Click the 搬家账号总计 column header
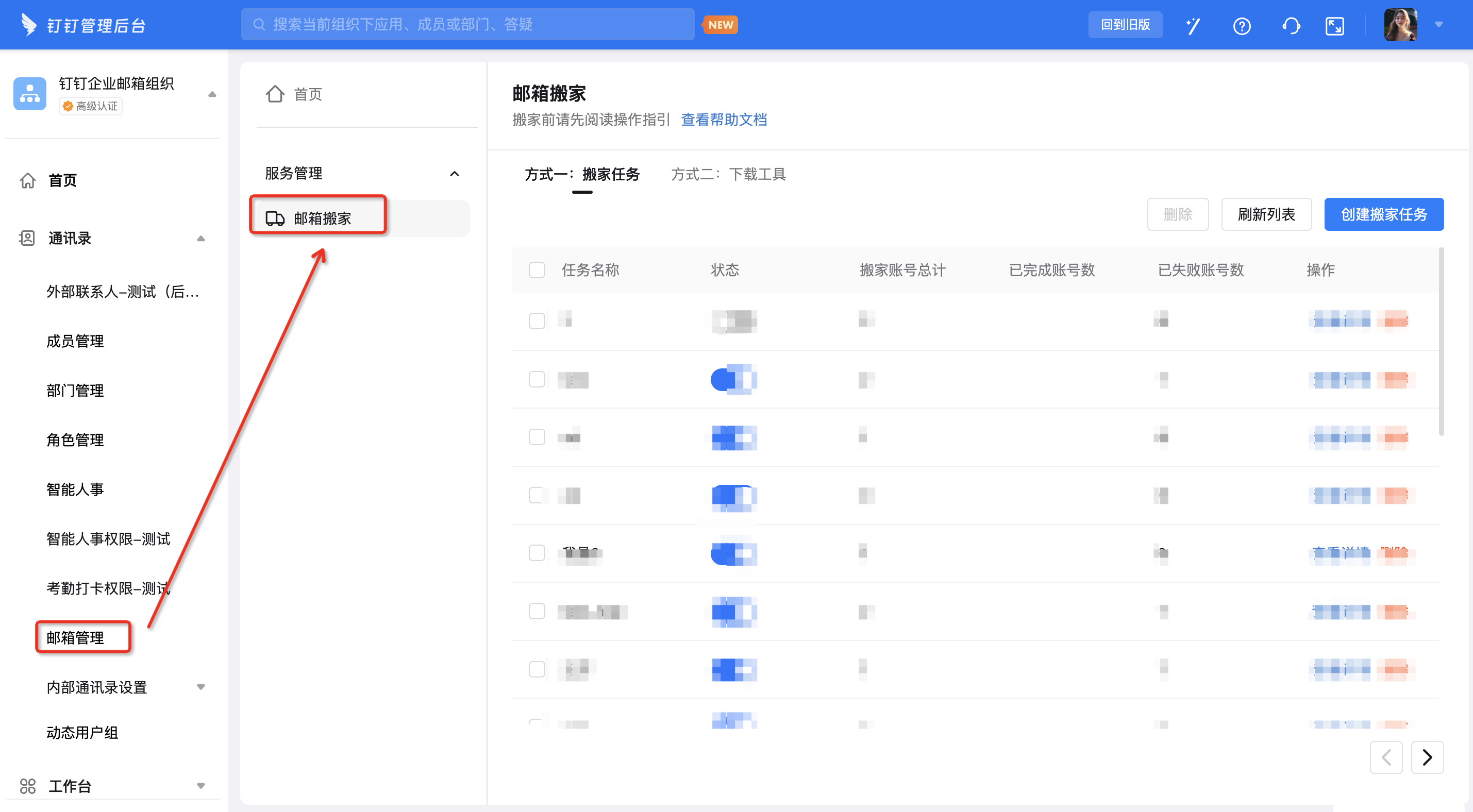The height and width of the screenshot is (812, 1473). (903, 270)
